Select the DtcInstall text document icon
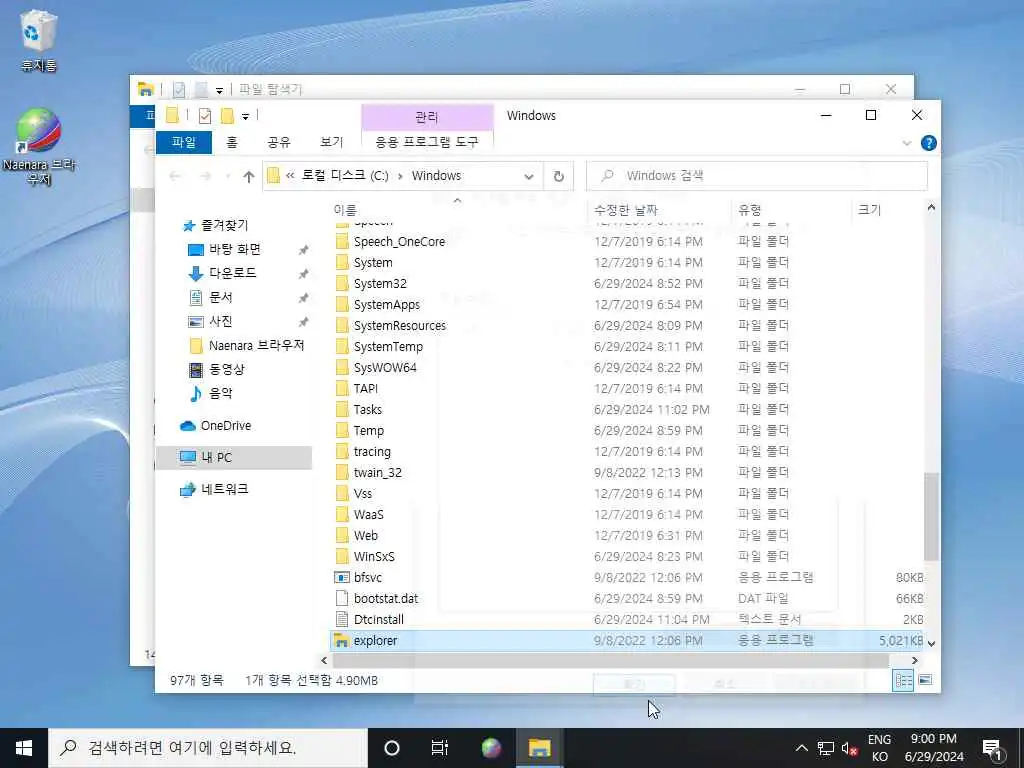The image size is (1024, 768). 342,619
